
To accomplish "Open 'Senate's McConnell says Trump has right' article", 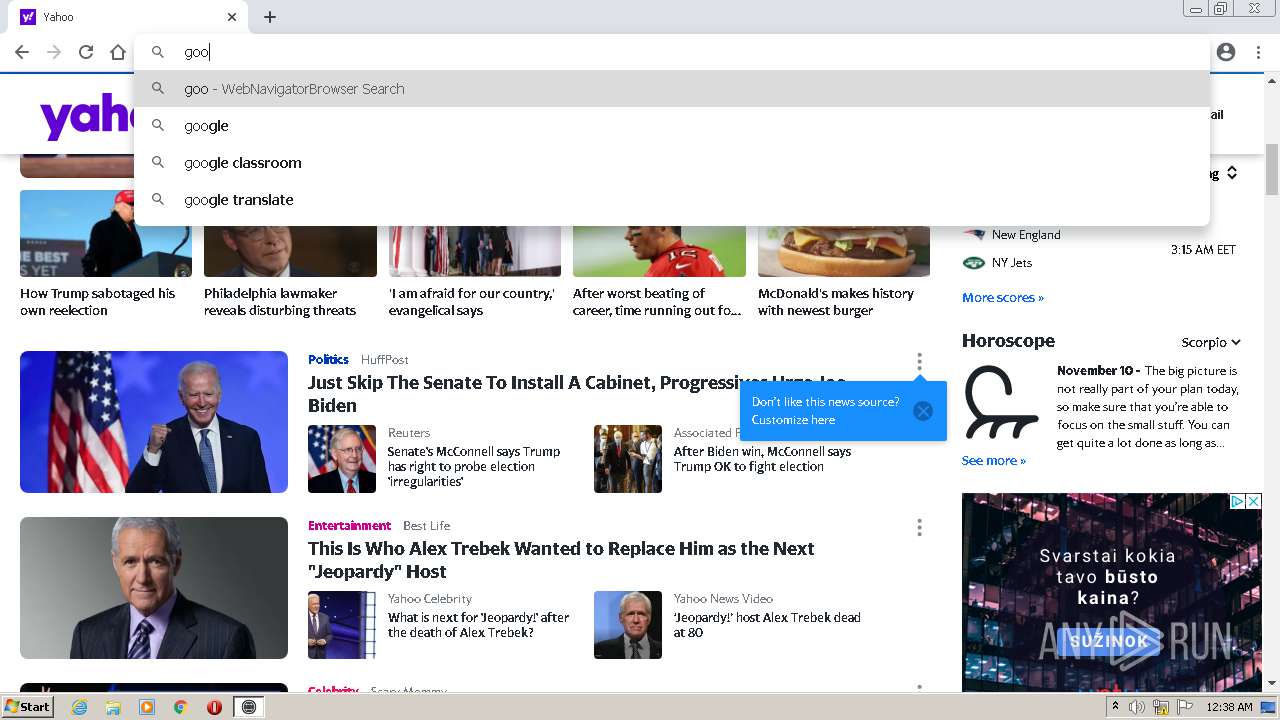I will [474, 466].
